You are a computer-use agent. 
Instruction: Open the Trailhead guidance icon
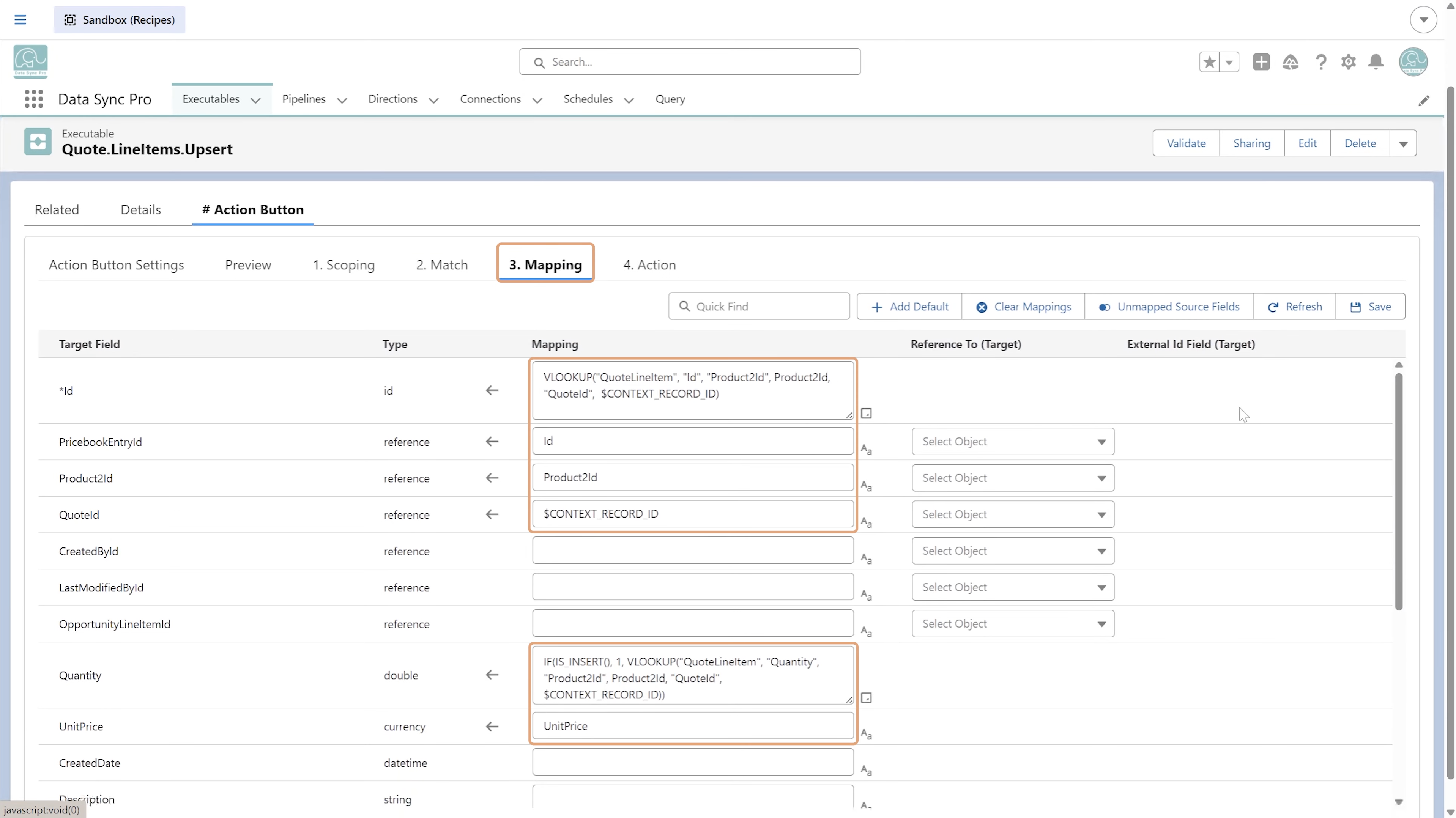click(x=1291, y=61)
